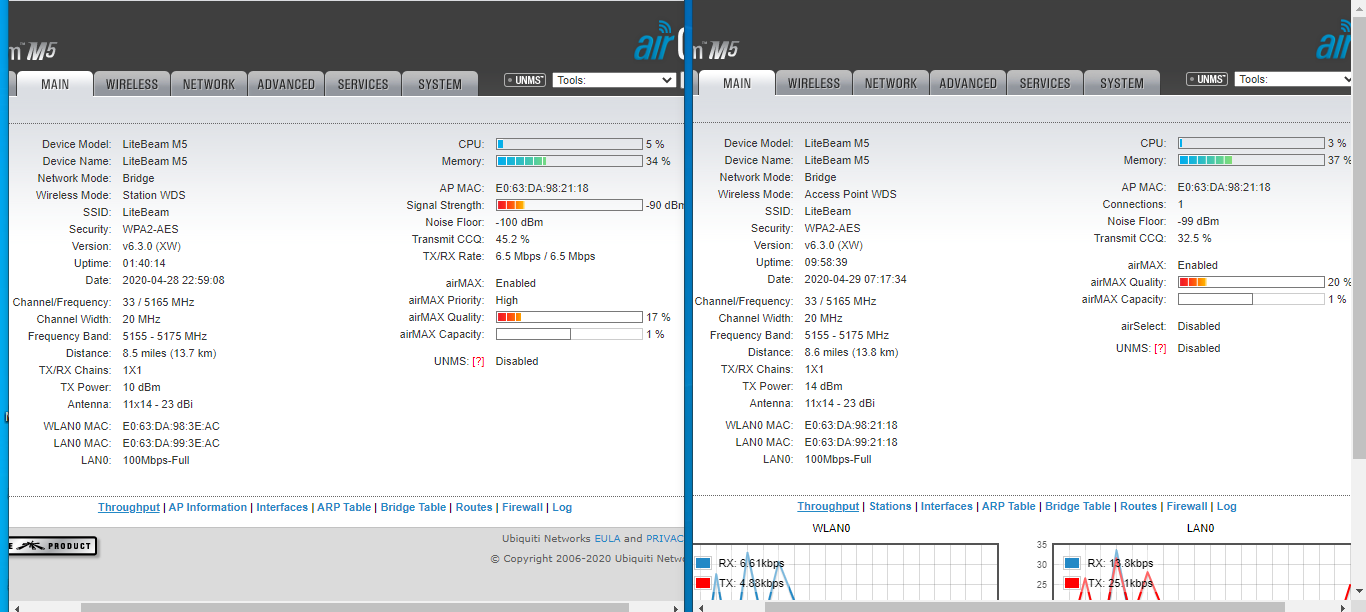Click the CPU usage bar in left window
Image resolution: width=1366 pixels, height=612 pixels.
tap(569, 144)
